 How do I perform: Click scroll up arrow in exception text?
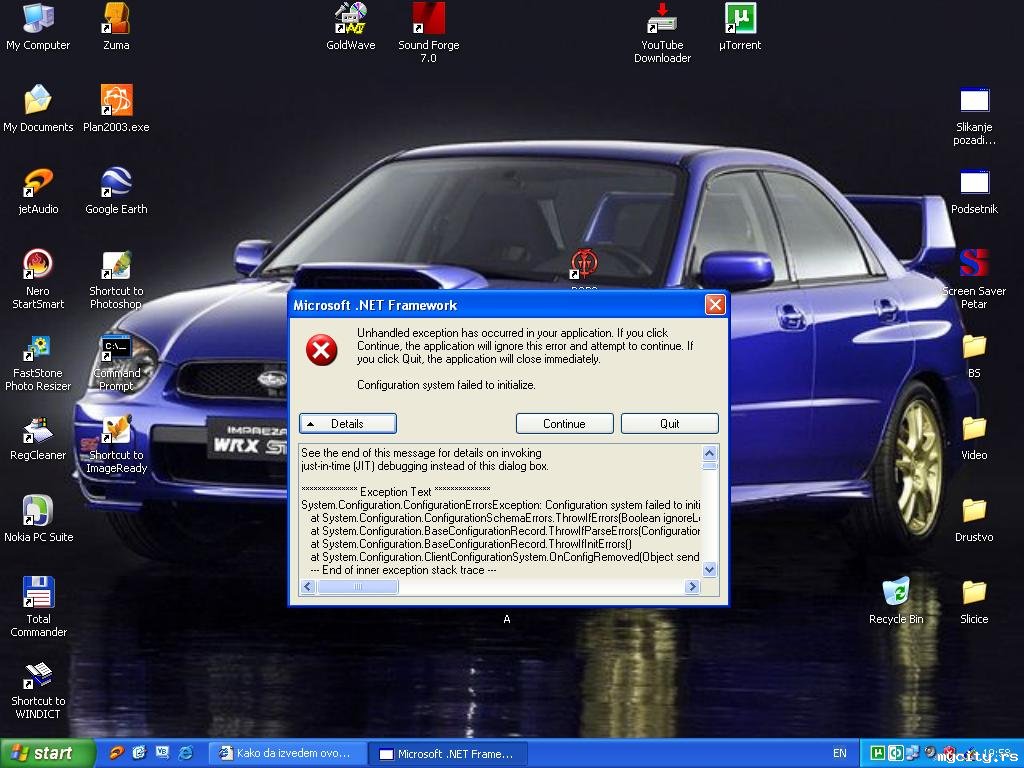(709, 453)
